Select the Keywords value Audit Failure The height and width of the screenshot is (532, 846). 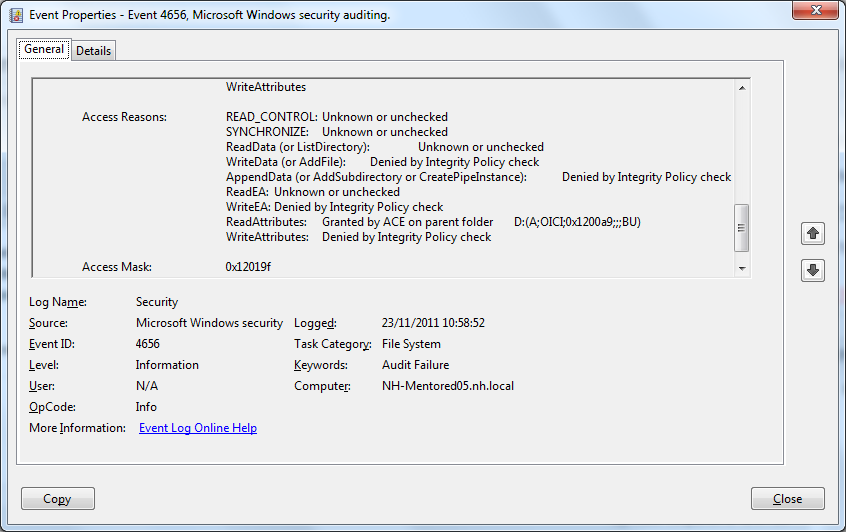click(415, 365)
